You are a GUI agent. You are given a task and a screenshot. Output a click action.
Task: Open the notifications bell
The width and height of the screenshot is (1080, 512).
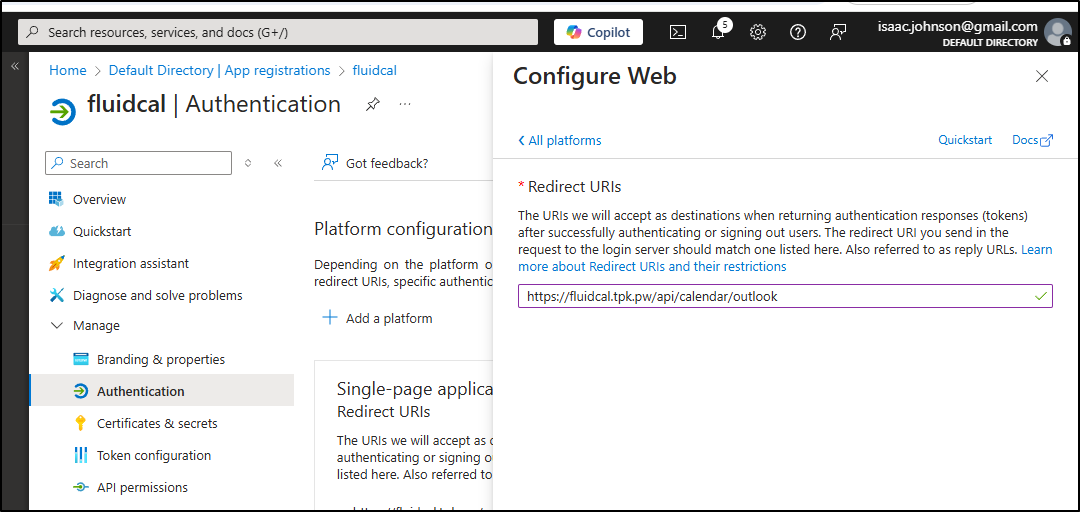coord(718,32)
